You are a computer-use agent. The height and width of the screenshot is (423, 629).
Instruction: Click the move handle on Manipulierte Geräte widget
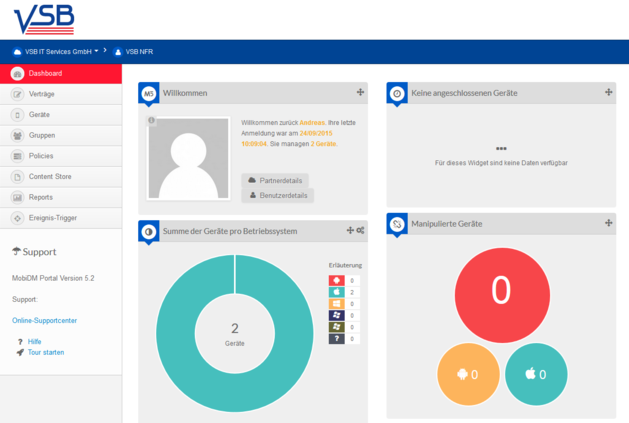(609, 223)
